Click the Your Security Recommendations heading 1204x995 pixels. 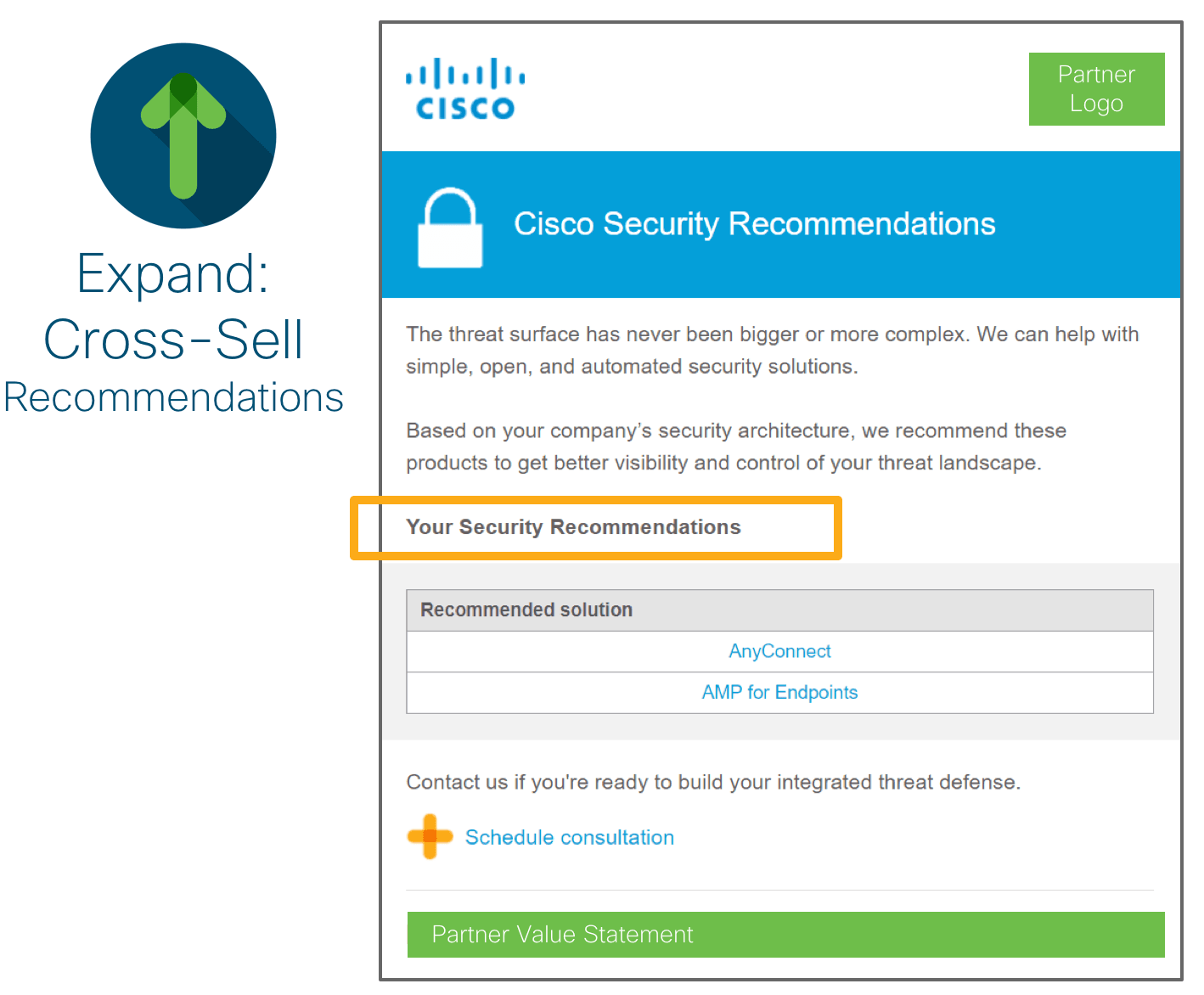point(573,527)
